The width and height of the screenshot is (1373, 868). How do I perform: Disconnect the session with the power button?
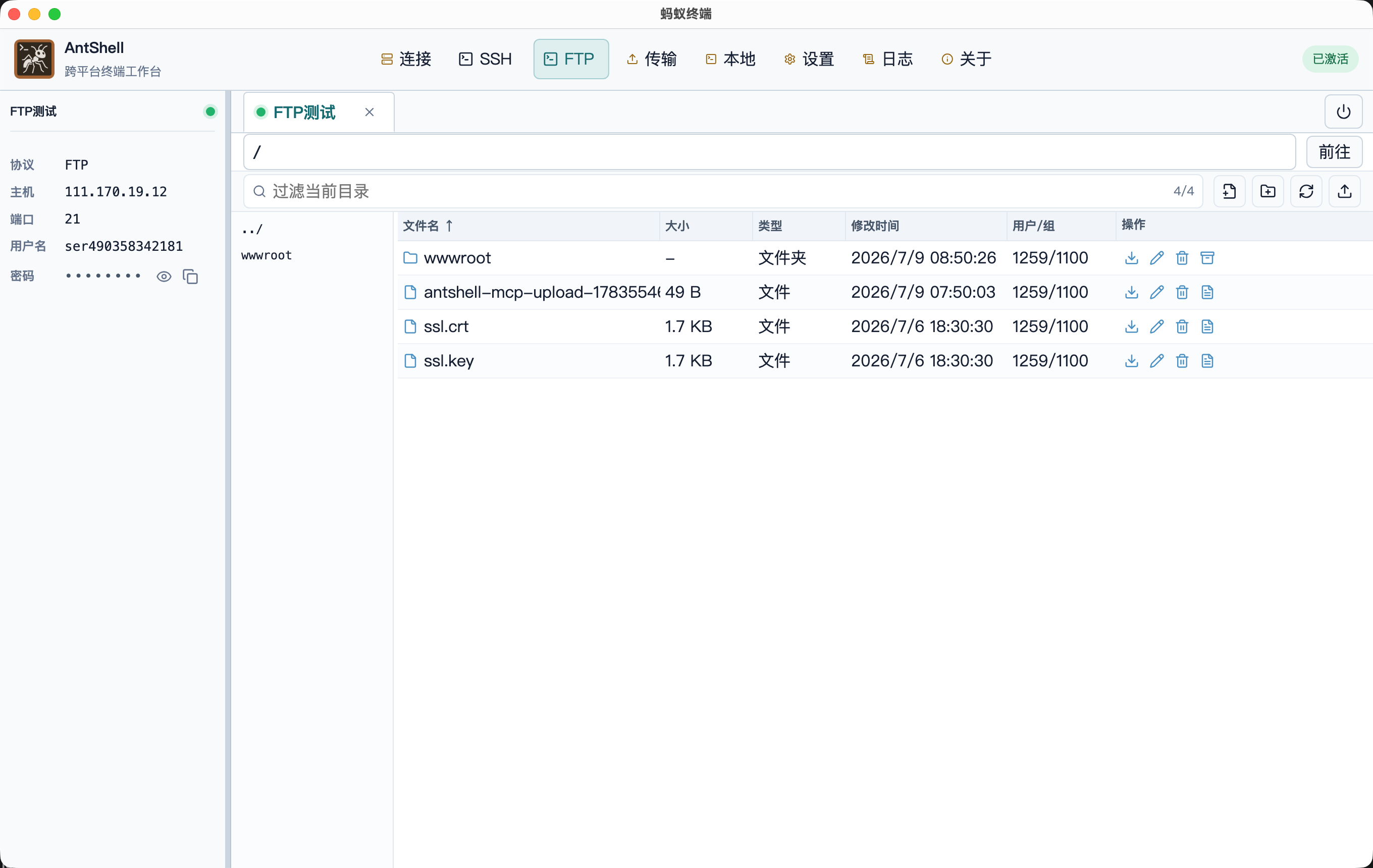click(1343, 112)
